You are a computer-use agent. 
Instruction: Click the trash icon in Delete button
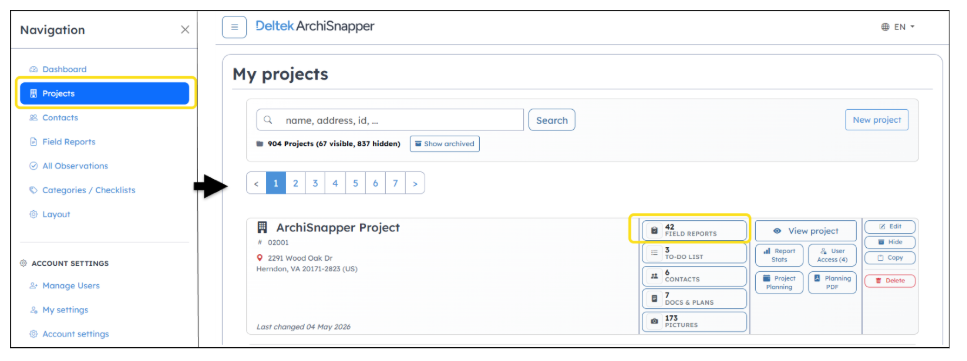click(878, 281)
